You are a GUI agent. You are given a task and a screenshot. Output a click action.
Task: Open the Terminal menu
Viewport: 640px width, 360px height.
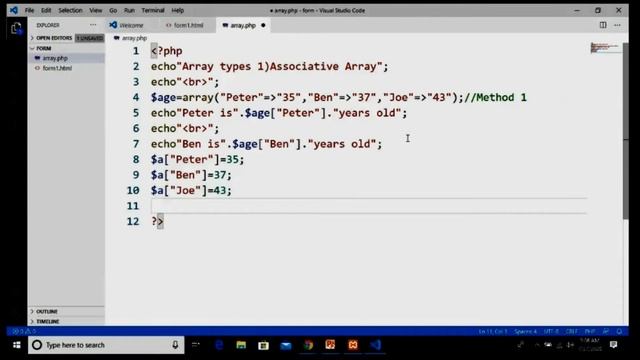(x=153, y=10)
